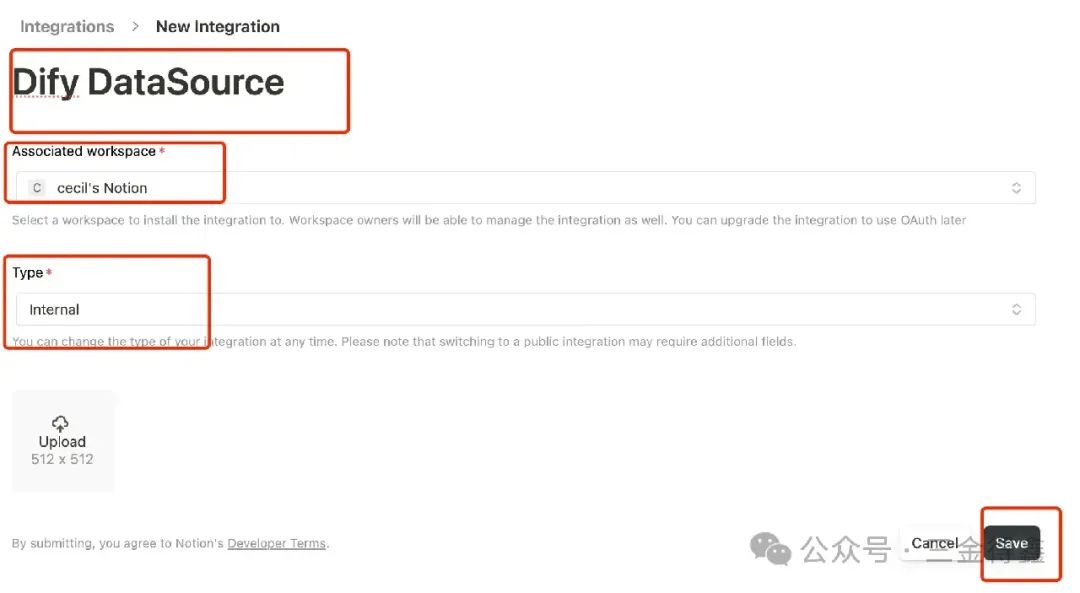The height and width of the screenshot is (593, 1080).
Task: Click the Type selector up-down arrows
Action: [x=1016, y=310]
